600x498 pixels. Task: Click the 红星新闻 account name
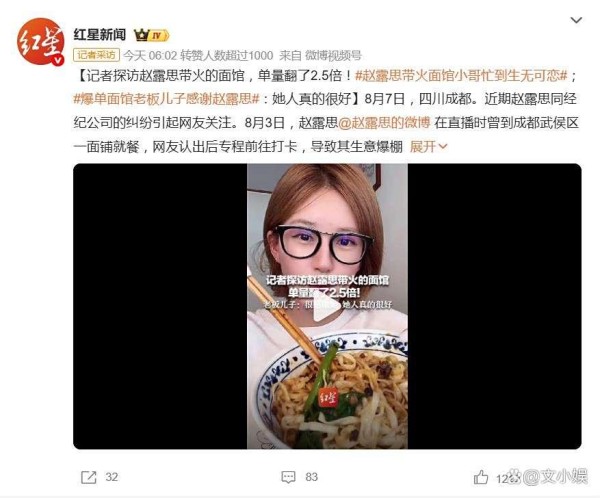coord(100,35)
